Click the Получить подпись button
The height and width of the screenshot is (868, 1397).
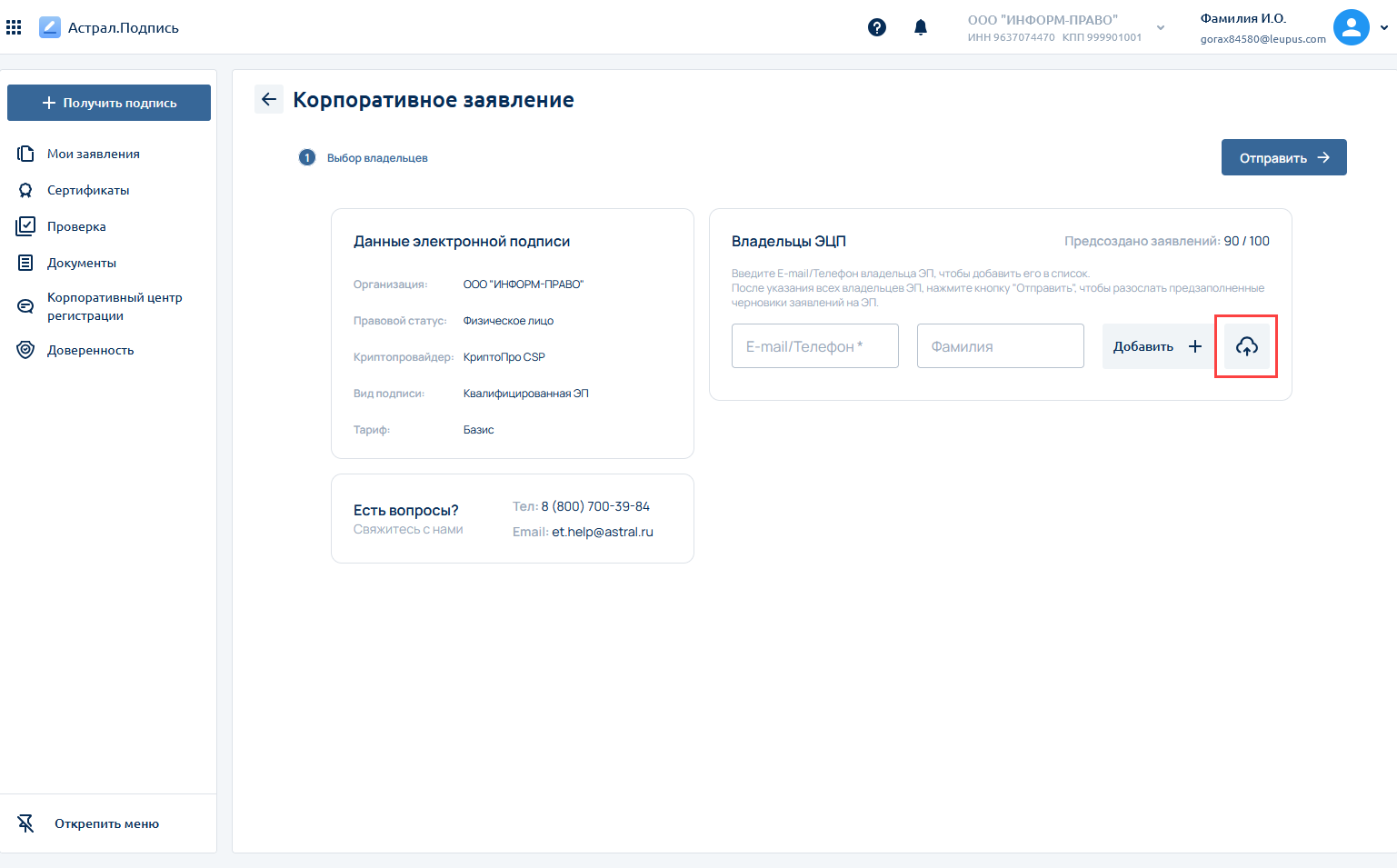(109, 103)
